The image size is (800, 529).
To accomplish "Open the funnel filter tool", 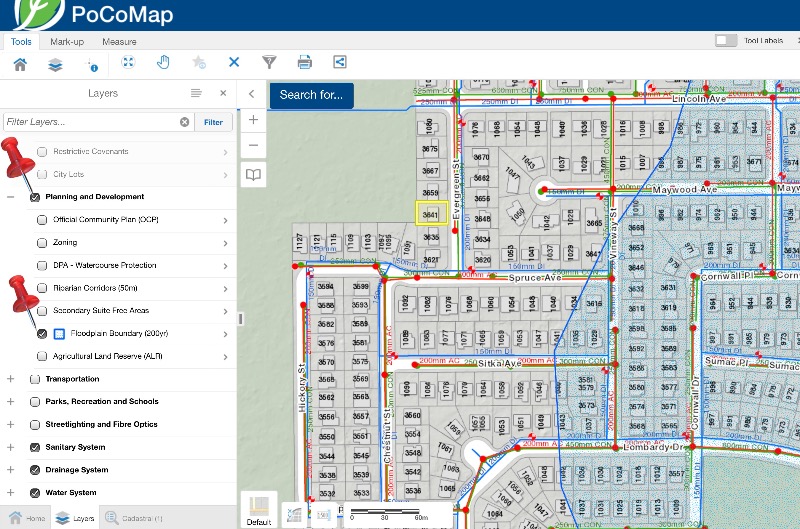I will click(x=269, y=62).
